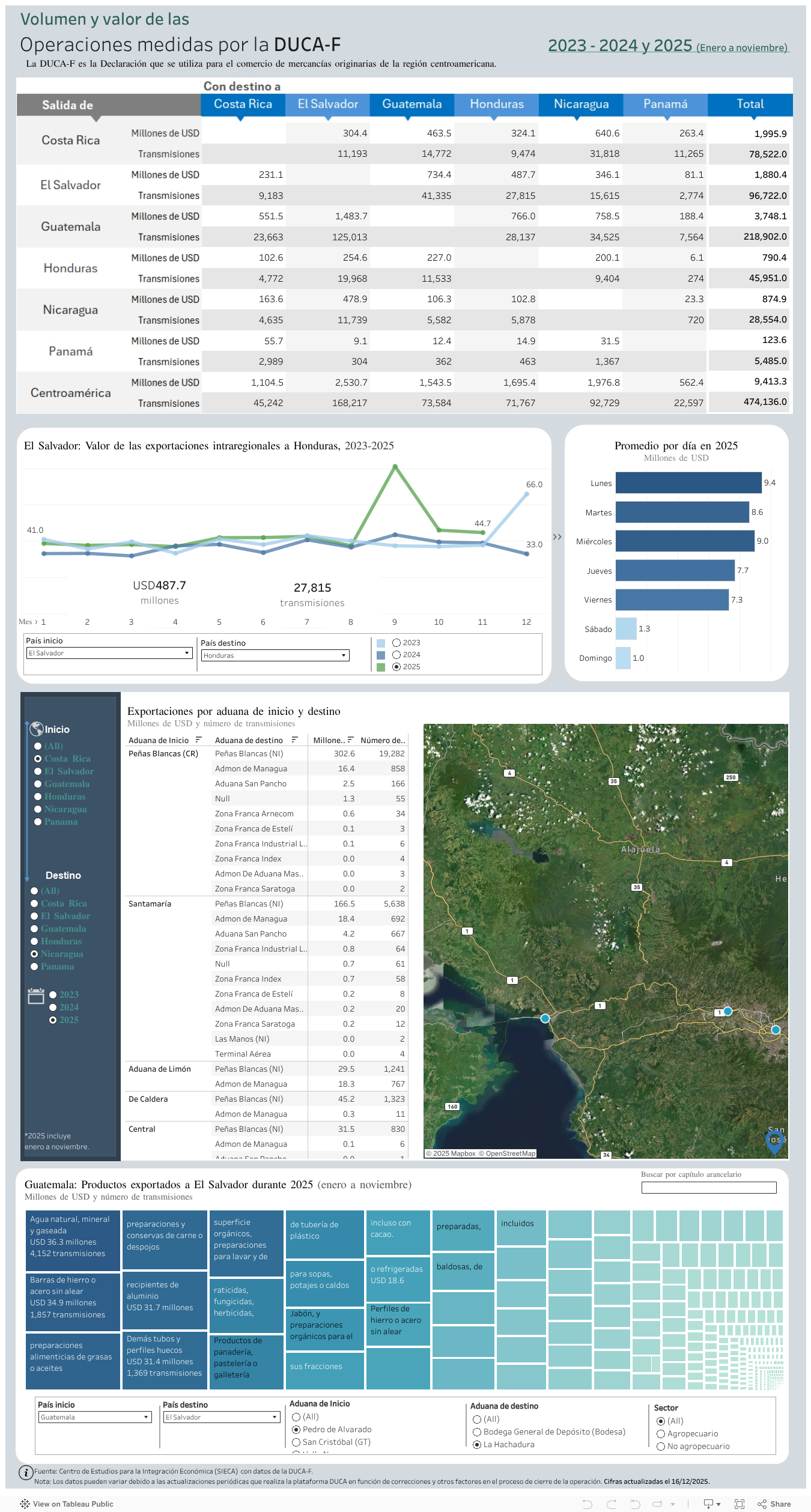Click the Redo icon in Tableau toolbar
Image resolution: width=811 pixels, height=1512 pixels.
pos(612,1504)
